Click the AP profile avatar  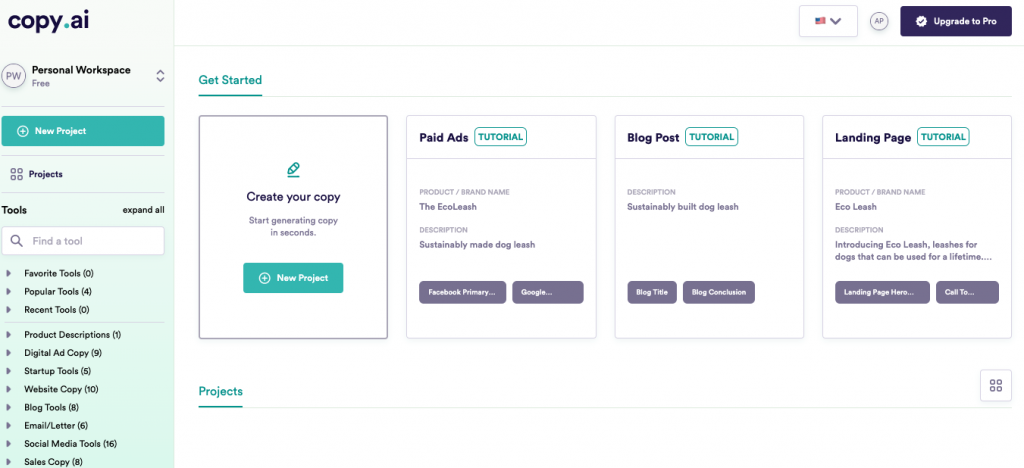[879, 21]
